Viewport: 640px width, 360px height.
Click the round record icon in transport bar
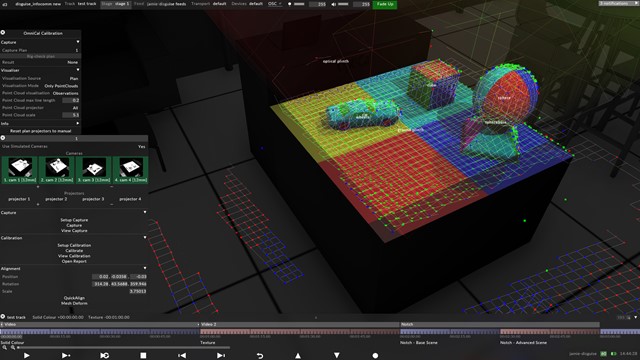pyautogui.click(x=375, y=356)
